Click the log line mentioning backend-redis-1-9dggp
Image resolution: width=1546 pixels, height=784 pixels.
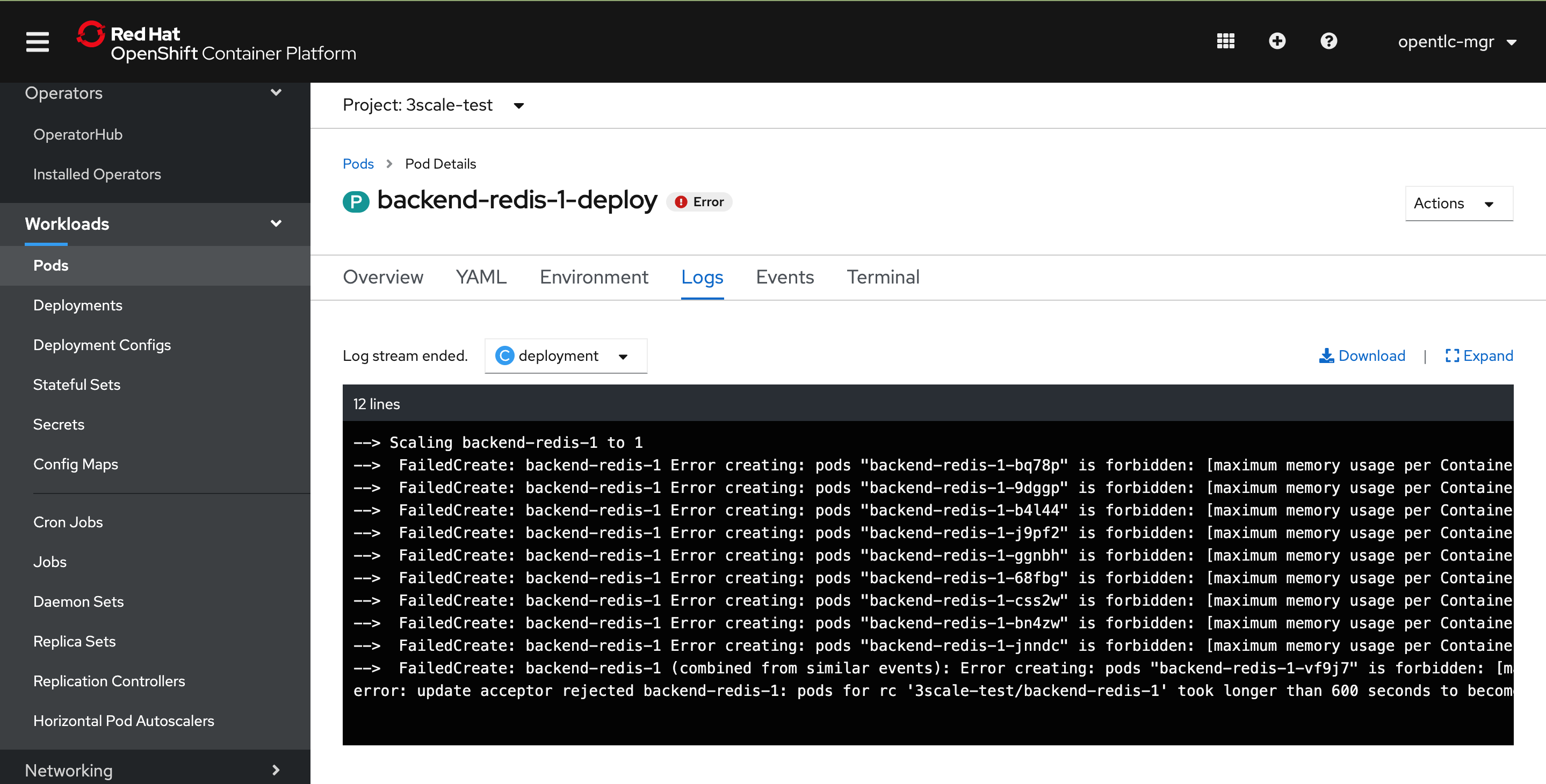(933, 488)
